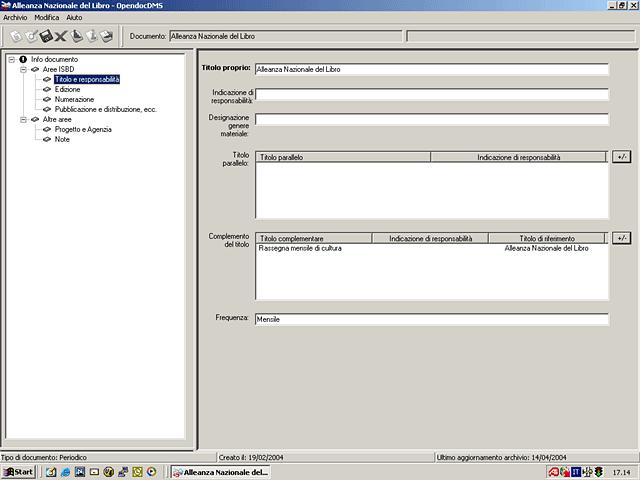
Task: Open Netscape icon in quick launch
Action: [x=80, y=472]
